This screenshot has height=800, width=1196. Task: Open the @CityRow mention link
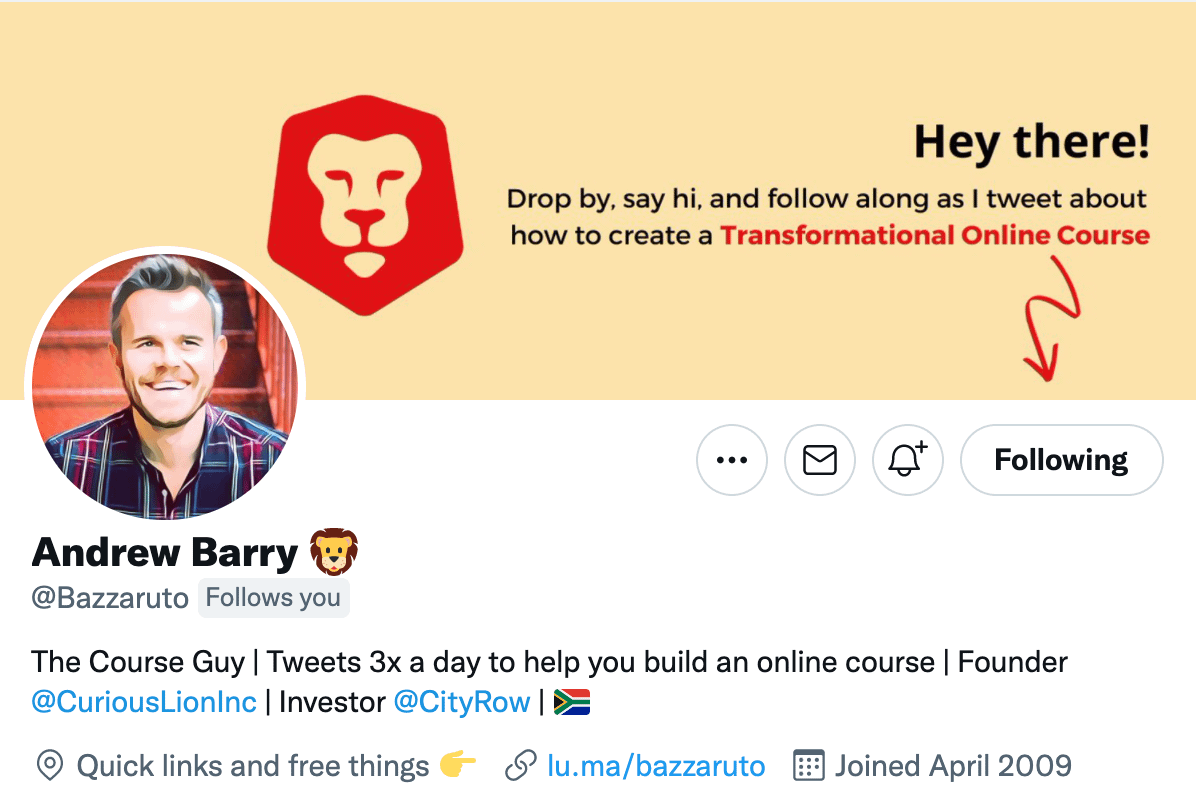click(462, 702)
